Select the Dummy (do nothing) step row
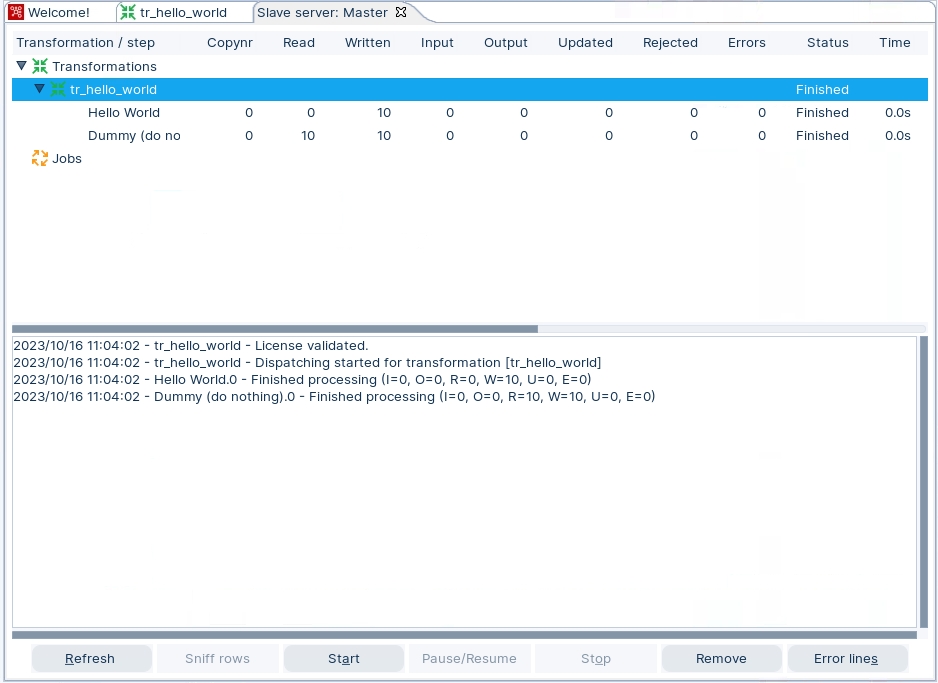 [x=134, y=136]
